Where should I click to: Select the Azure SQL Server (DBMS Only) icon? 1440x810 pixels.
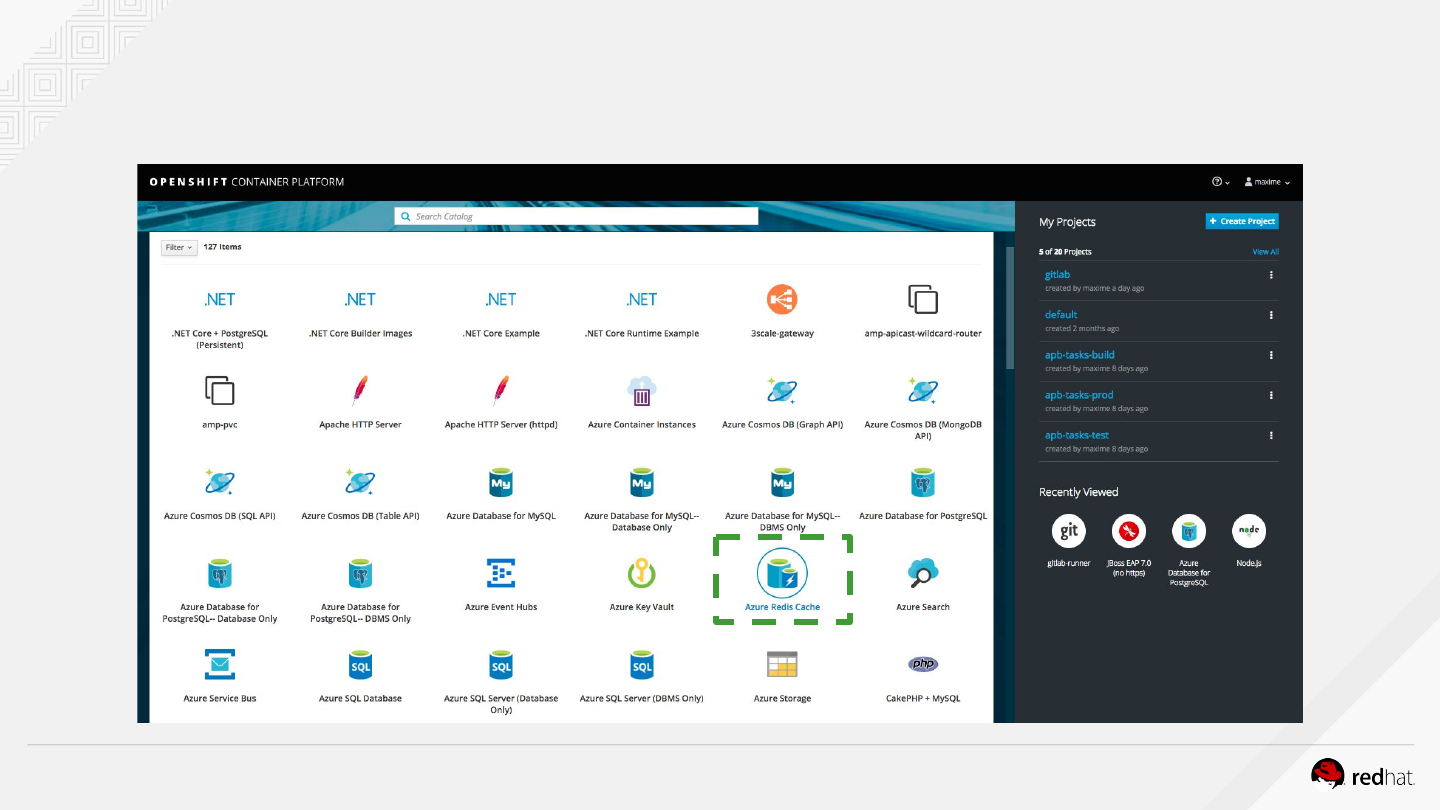pos(642,664)
